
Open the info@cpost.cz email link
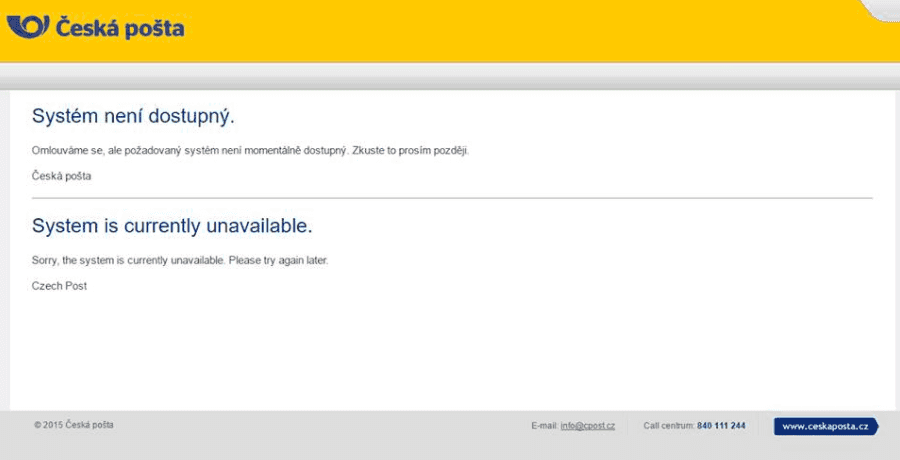tap(587, 426)
